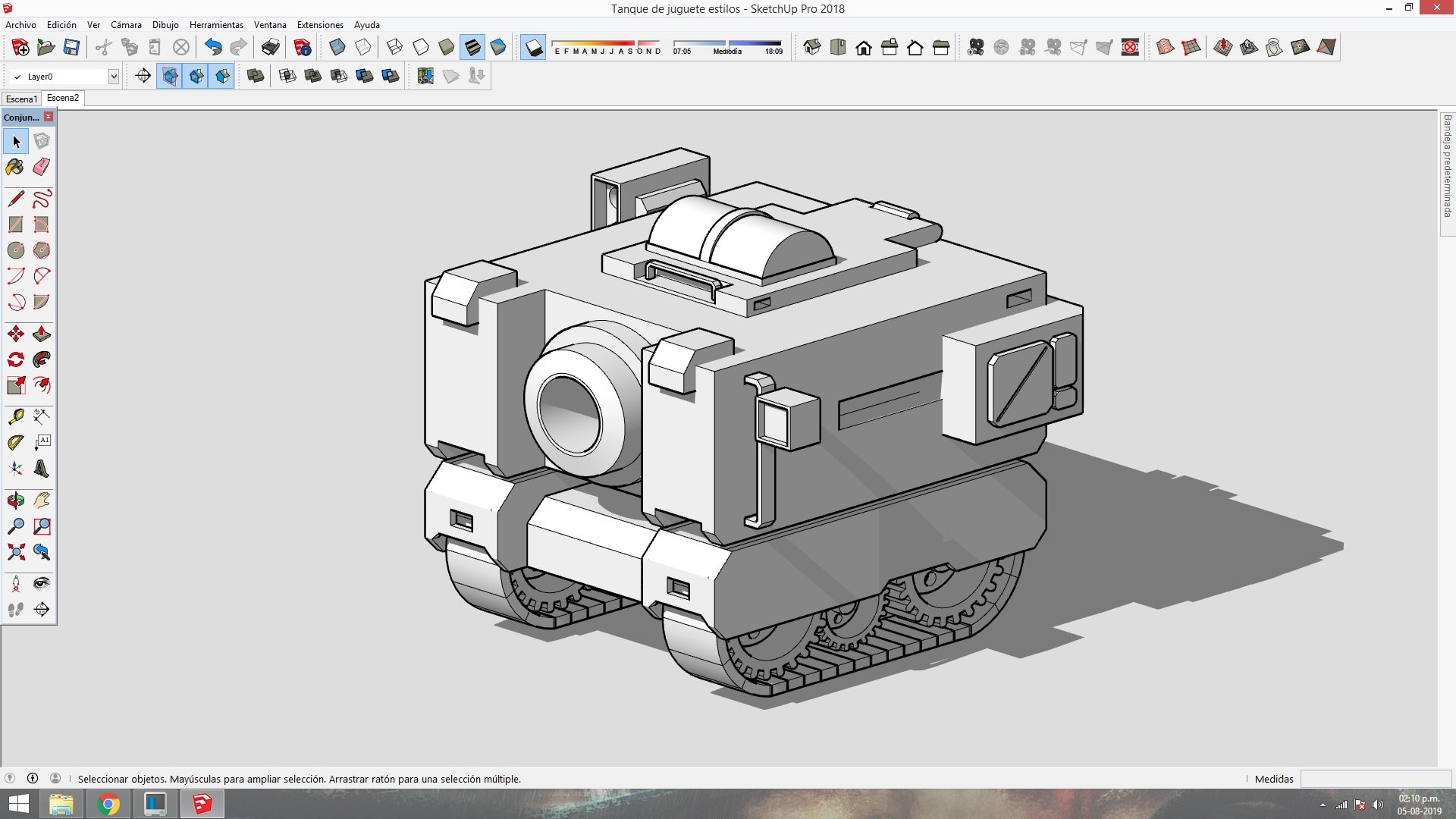The image size is (1456, 819).
Task: Choose the 3D Text tool
Action: [41, 469]
